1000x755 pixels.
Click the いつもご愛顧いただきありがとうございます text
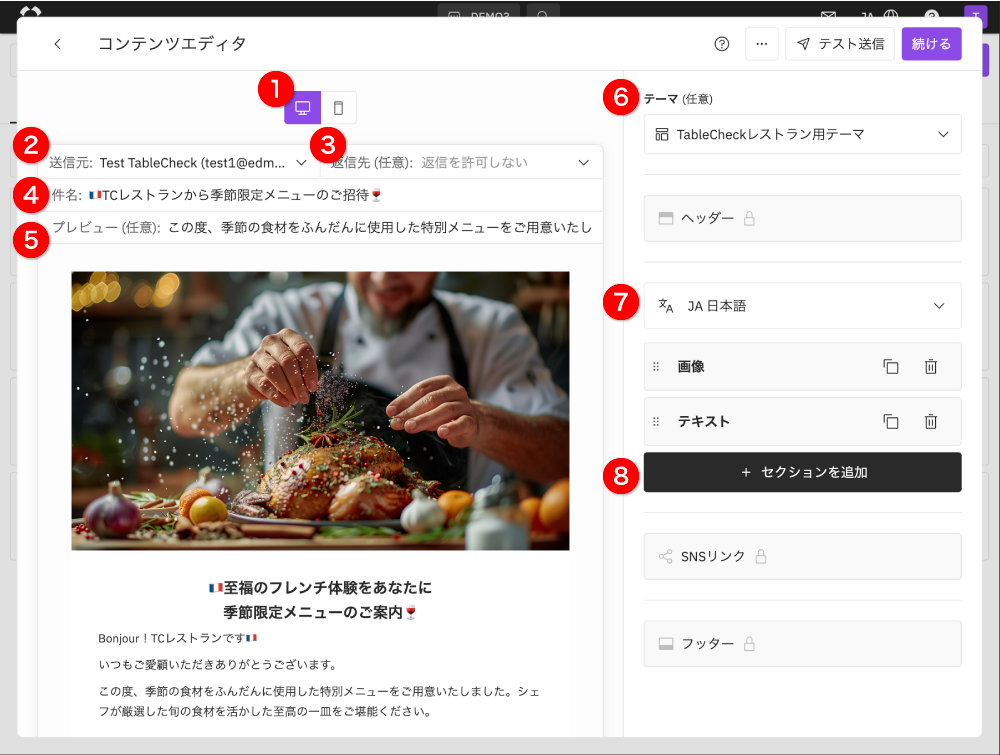coord(217,665)
